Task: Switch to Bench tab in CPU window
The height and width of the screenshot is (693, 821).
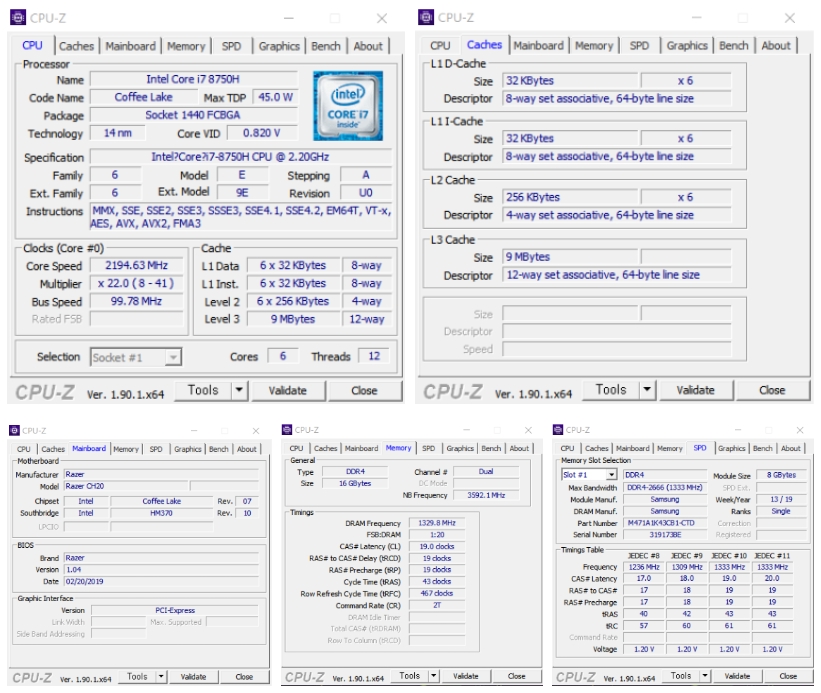Action: click(x=326, y=46)
